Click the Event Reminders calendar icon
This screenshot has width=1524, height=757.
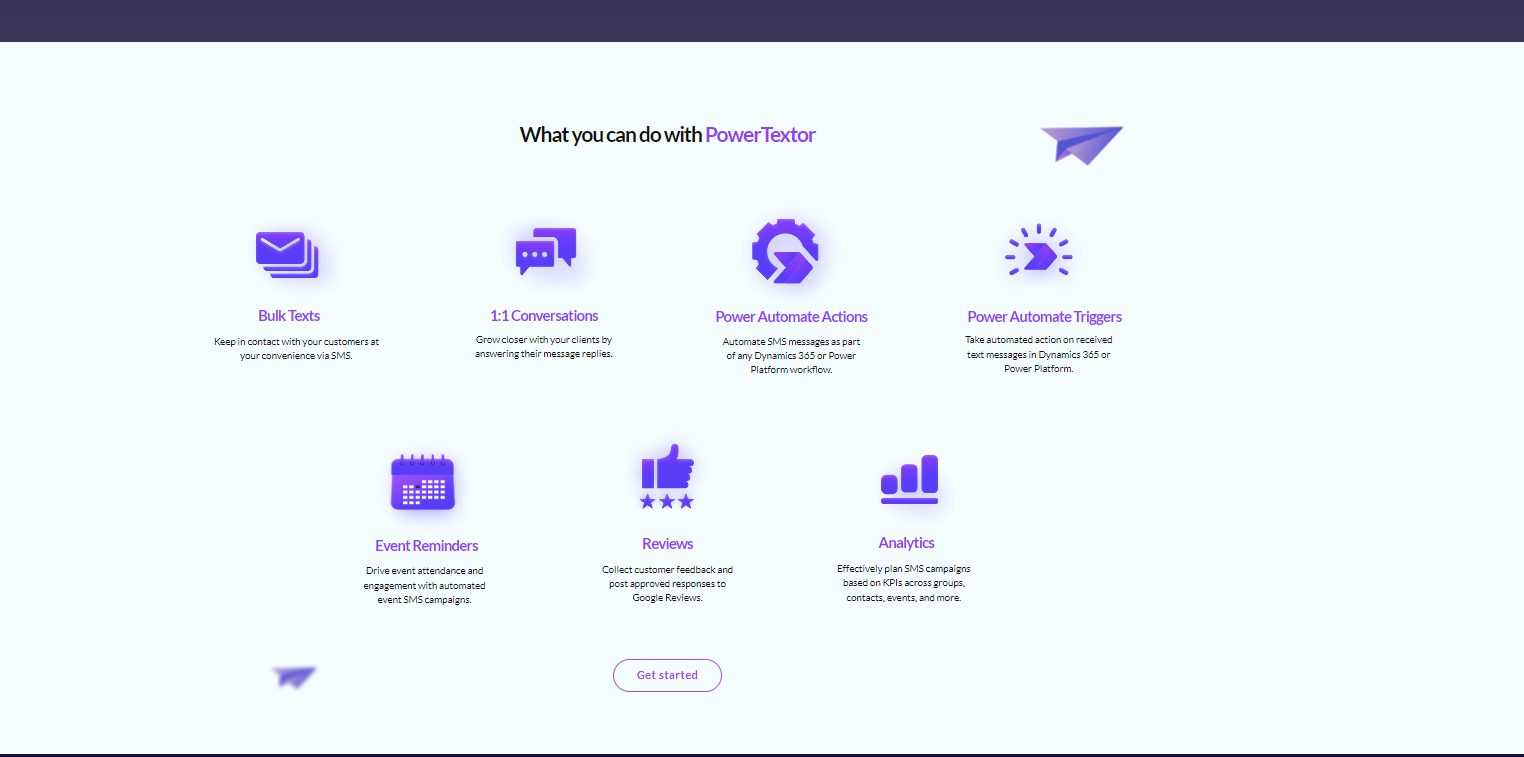click(x=423, y=481)
